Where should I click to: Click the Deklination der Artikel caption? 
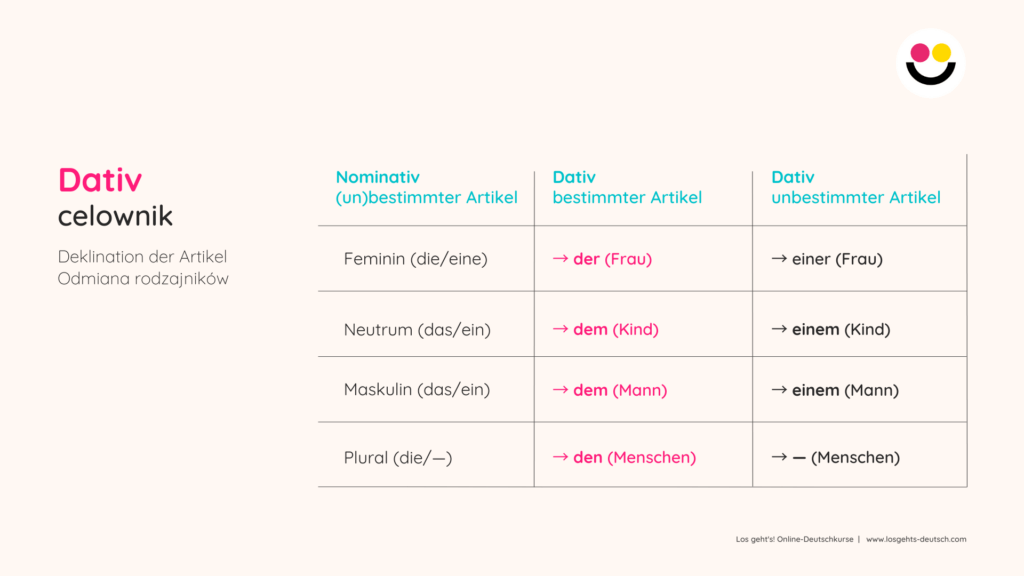142,257
